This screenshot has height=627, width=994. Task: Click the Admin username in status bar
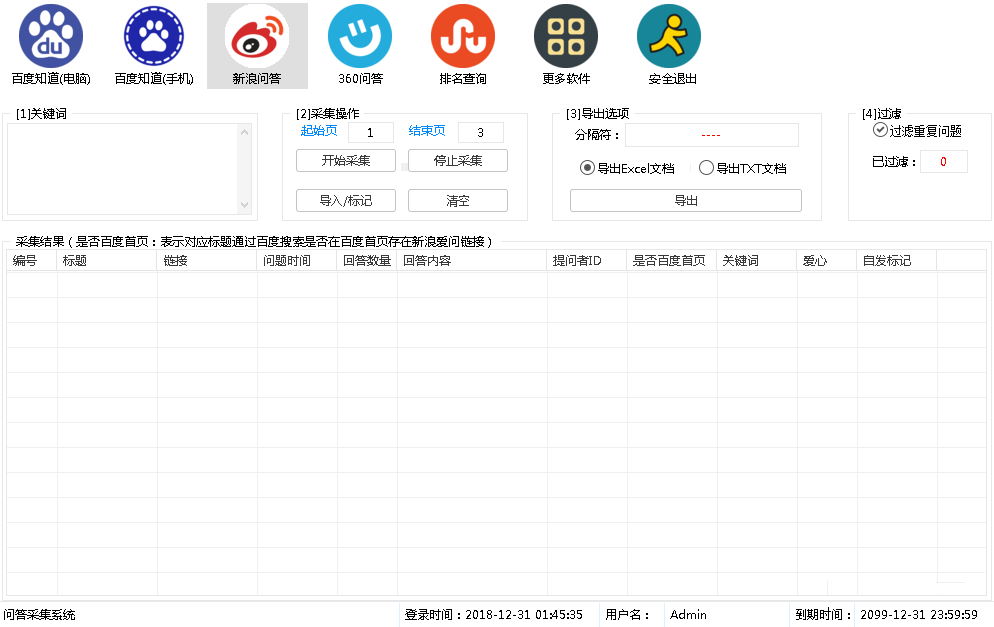tap(688, 615)
